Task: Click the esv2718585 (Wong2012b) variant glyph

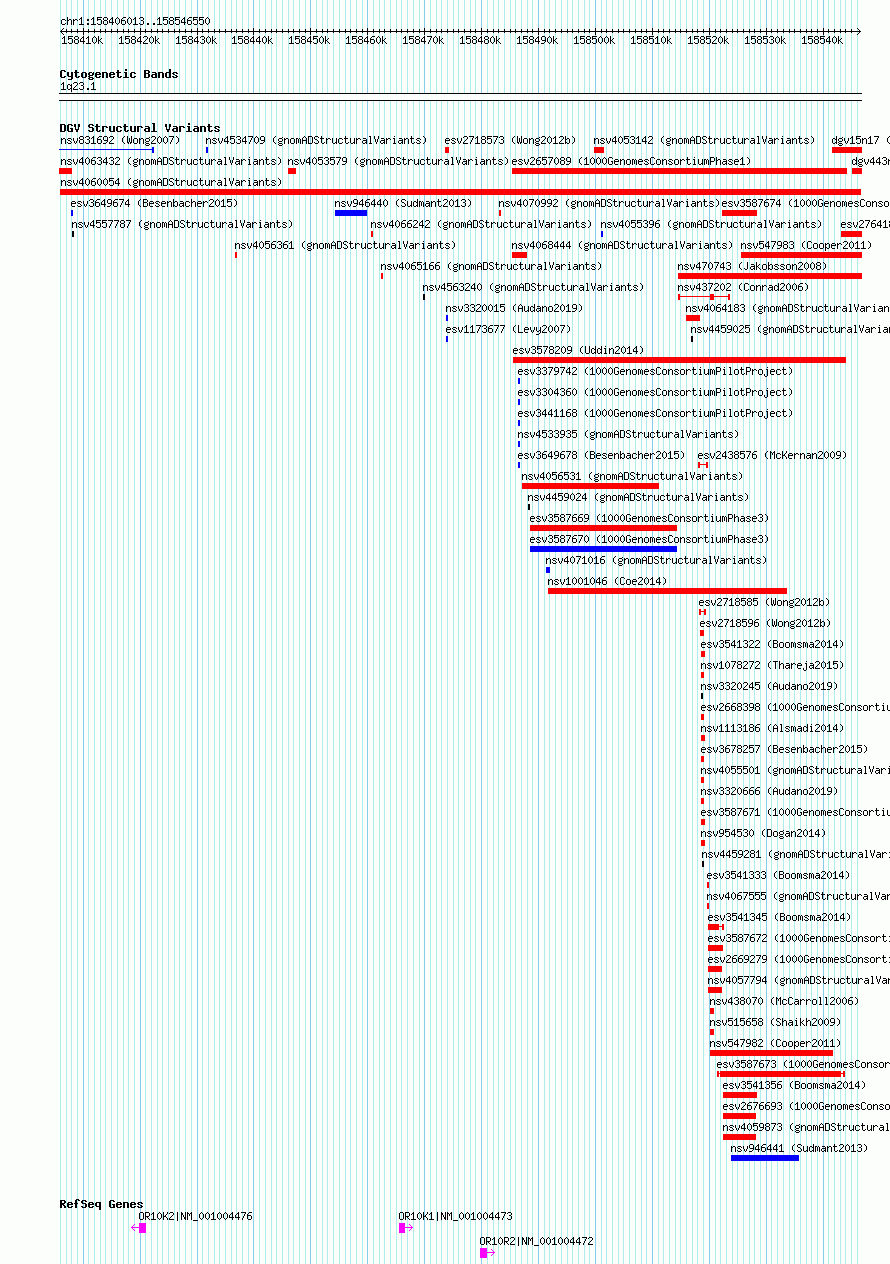Action: [x=703, y=612]
